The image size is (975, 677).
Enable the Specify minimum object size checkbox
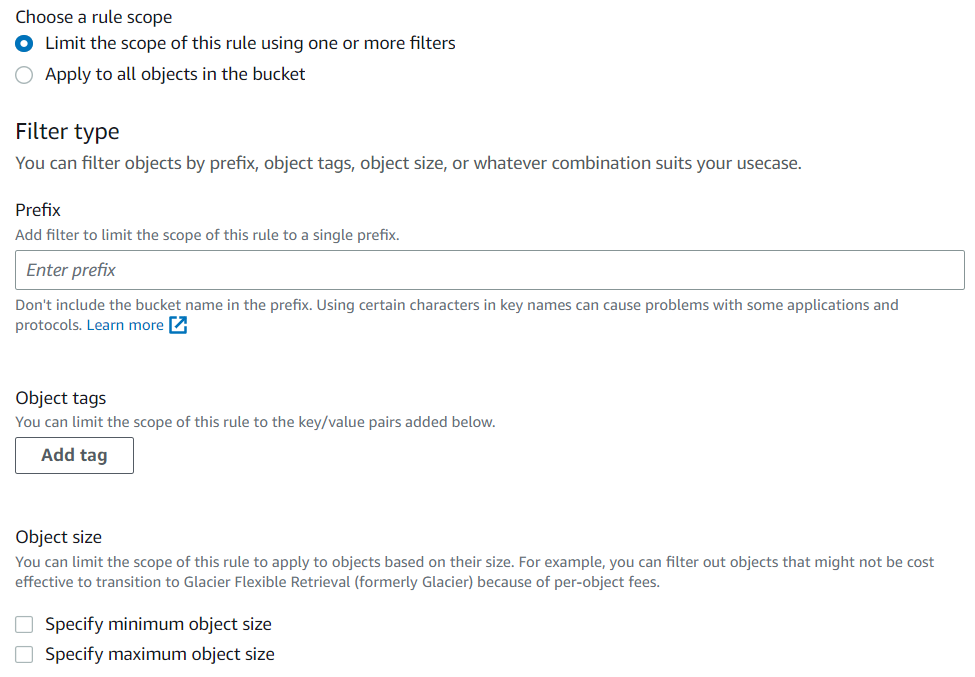24,624
